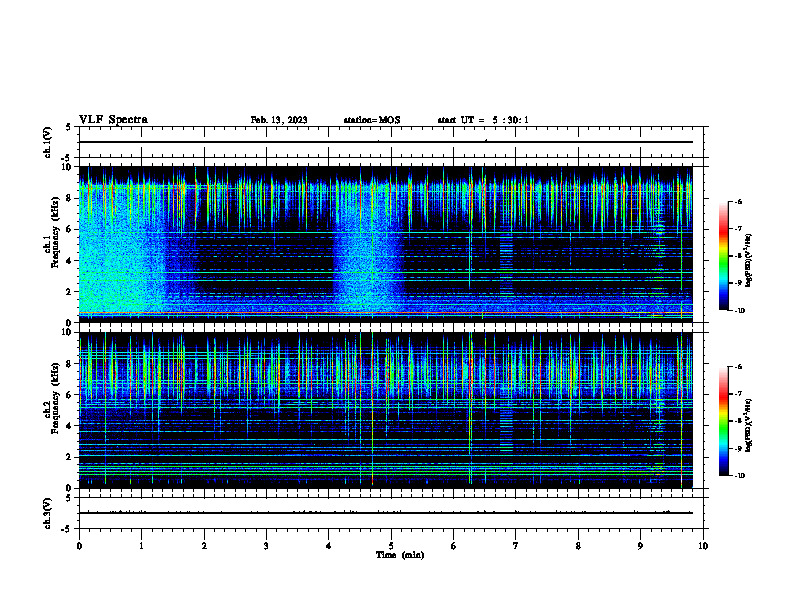Click the '-9' label on ch.2 colorbar
This screenshot has height=612, width=792.
pos(738,448)
